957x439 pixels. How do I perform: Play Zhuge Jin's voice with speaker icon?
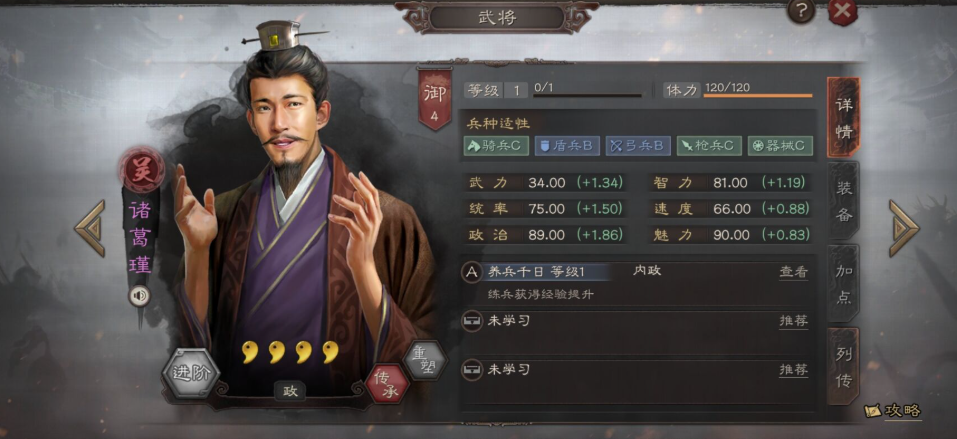140,296
